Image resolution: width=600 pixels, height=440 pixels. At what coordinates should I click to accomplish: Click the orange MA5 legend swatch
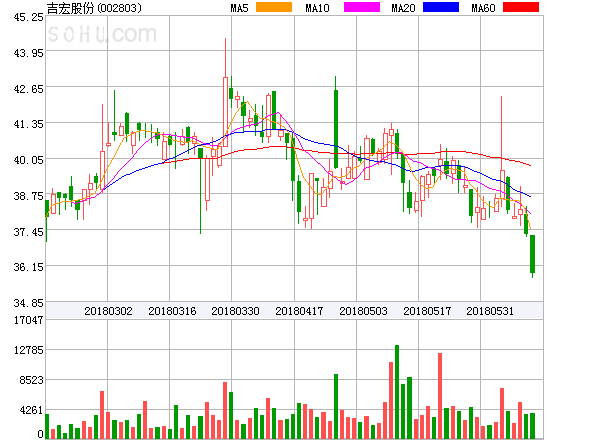pos(274,7)
